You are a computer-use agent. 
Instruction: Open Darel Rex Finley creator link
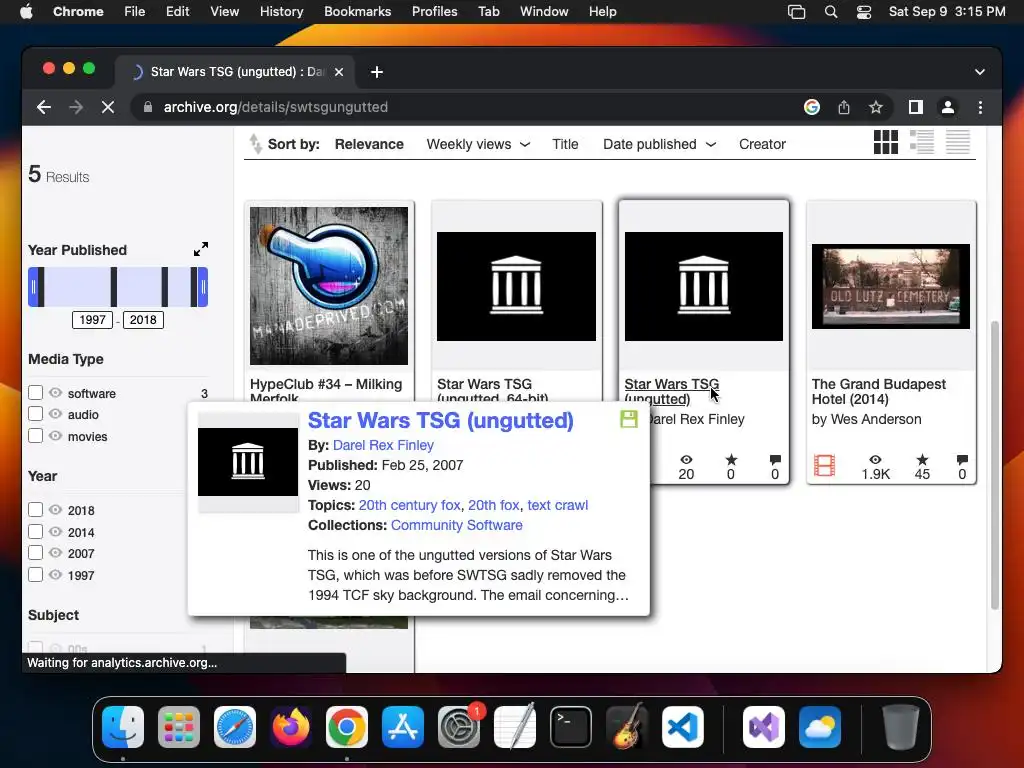click(x=383, y=445)
